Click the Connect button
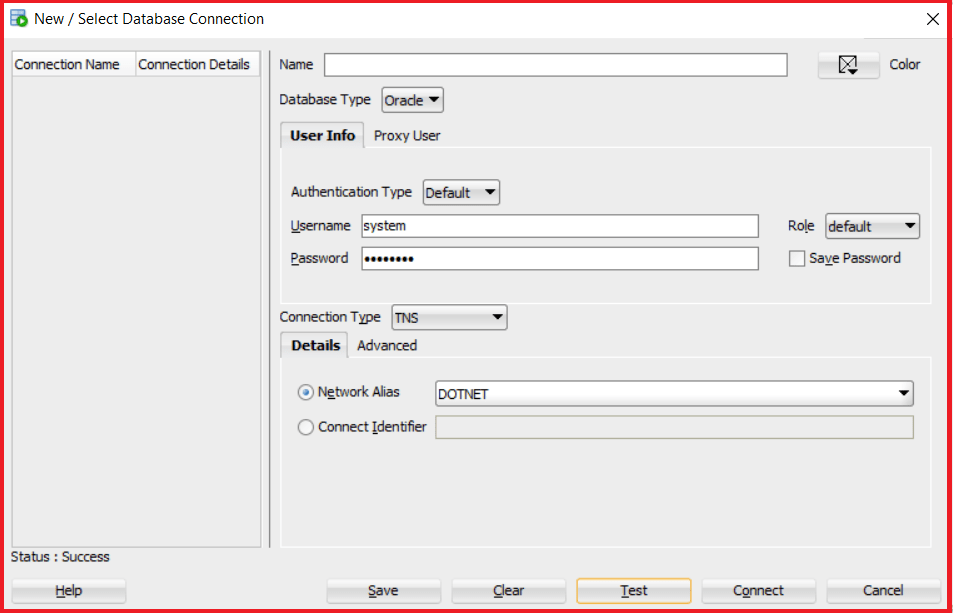The image size is (953, 613). [x=758, y=591]
